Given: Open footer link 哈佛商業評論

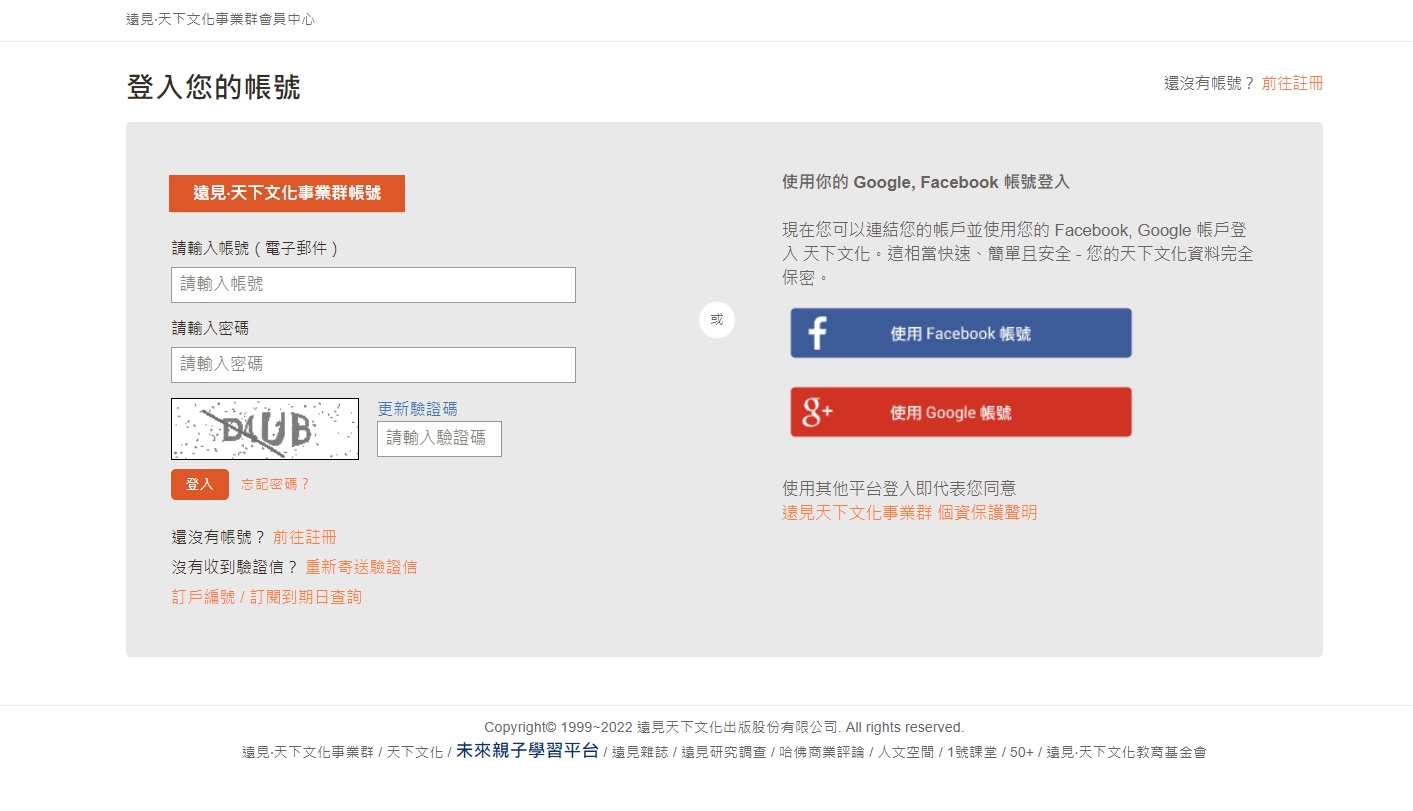Looking at the screenshot, I should (822, 752).
